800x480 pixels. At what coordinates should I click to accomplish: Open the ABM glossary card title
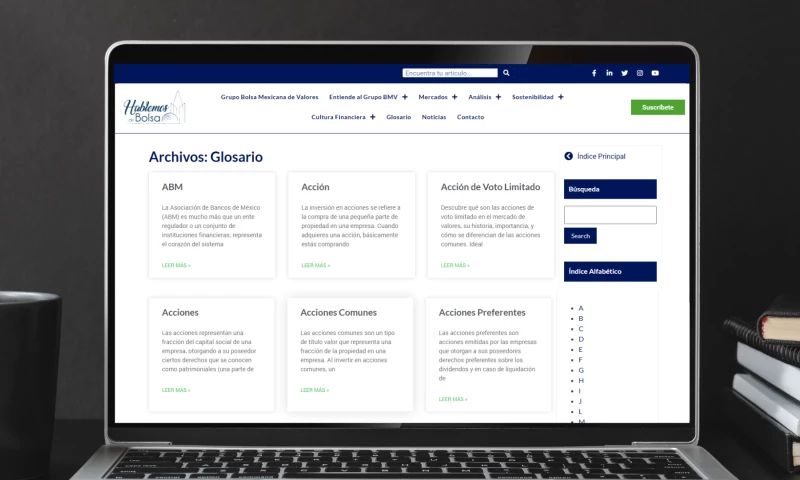172,187
